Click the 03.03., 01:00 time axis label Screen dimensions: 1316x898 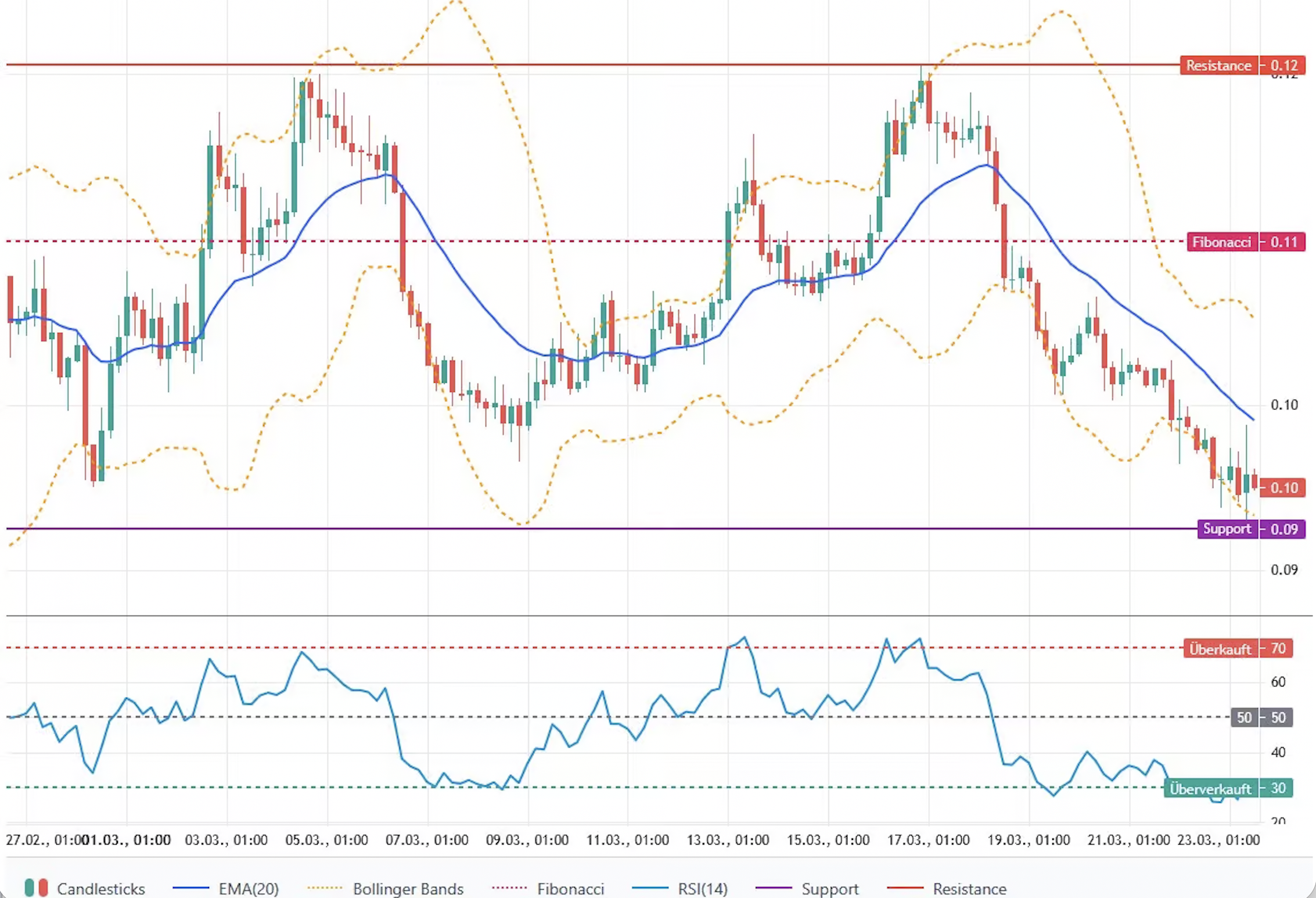click(226, 840)
